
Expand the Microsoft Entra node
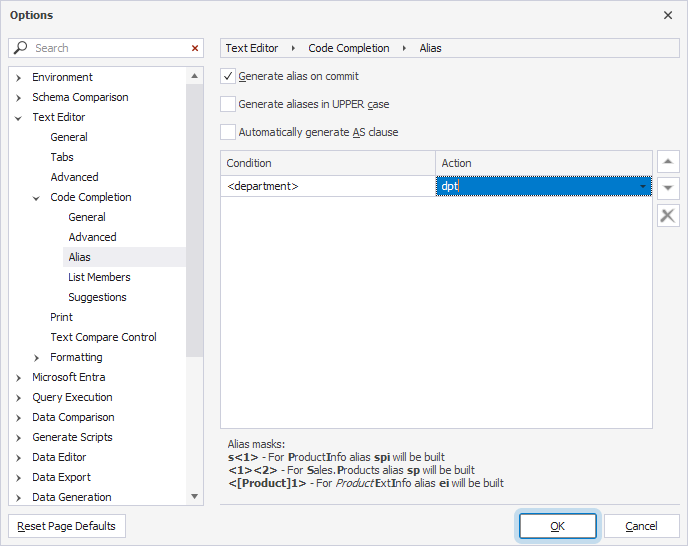click(x=18, y=378)
